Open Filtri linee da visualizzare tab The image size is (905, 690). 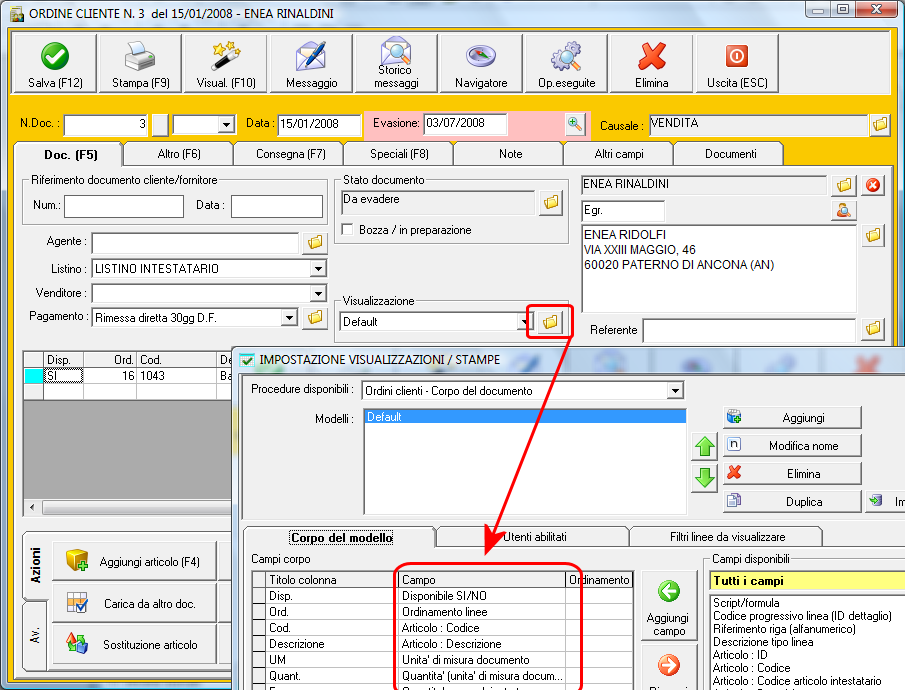(727, 537)
